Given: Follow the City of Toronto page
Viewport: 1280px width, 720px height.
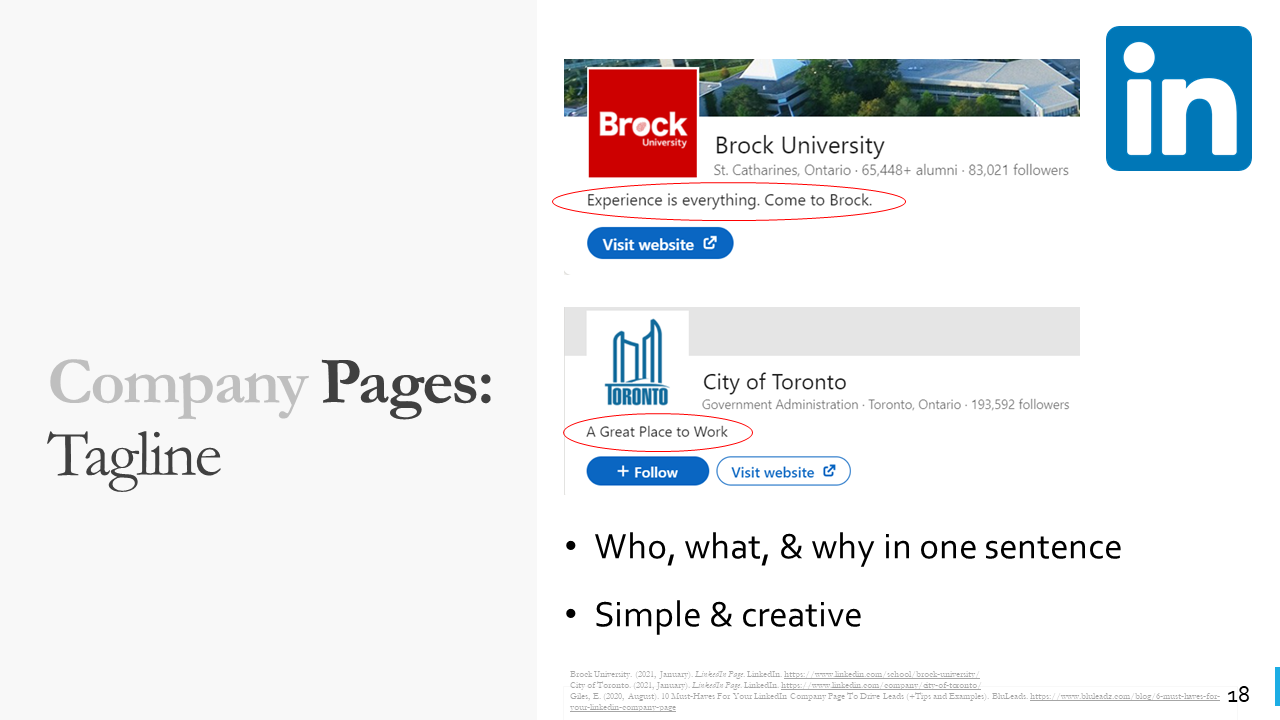Looking at the screenshot, I should point(647,471).
